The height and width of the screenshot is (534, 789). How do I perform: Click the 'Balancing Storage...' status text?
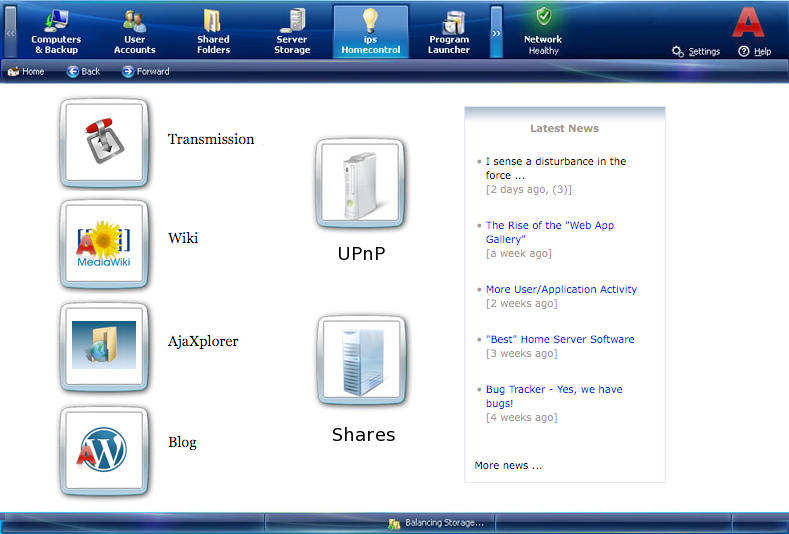click(x=444, y=523)
